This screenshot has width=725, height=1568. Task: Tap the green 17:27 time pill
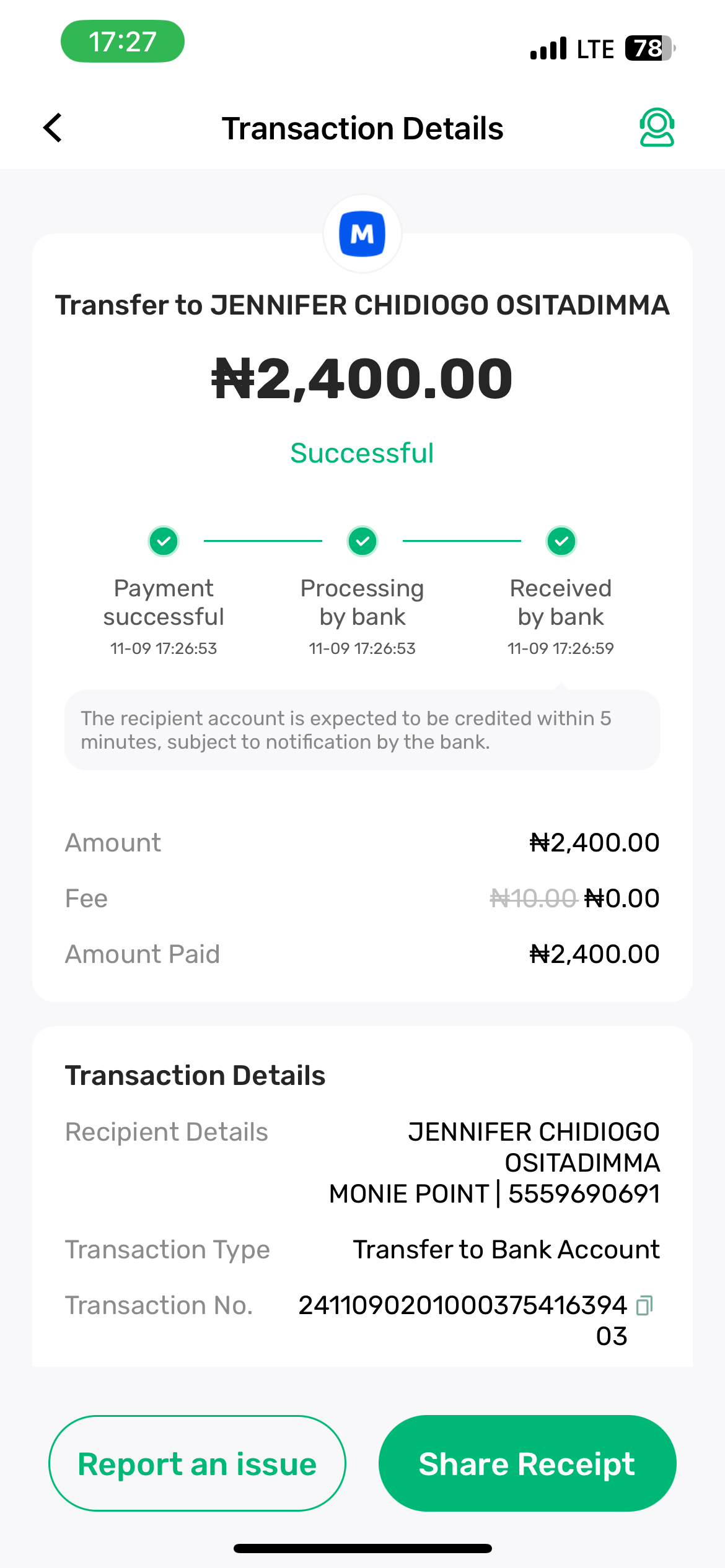pos(123,41)
